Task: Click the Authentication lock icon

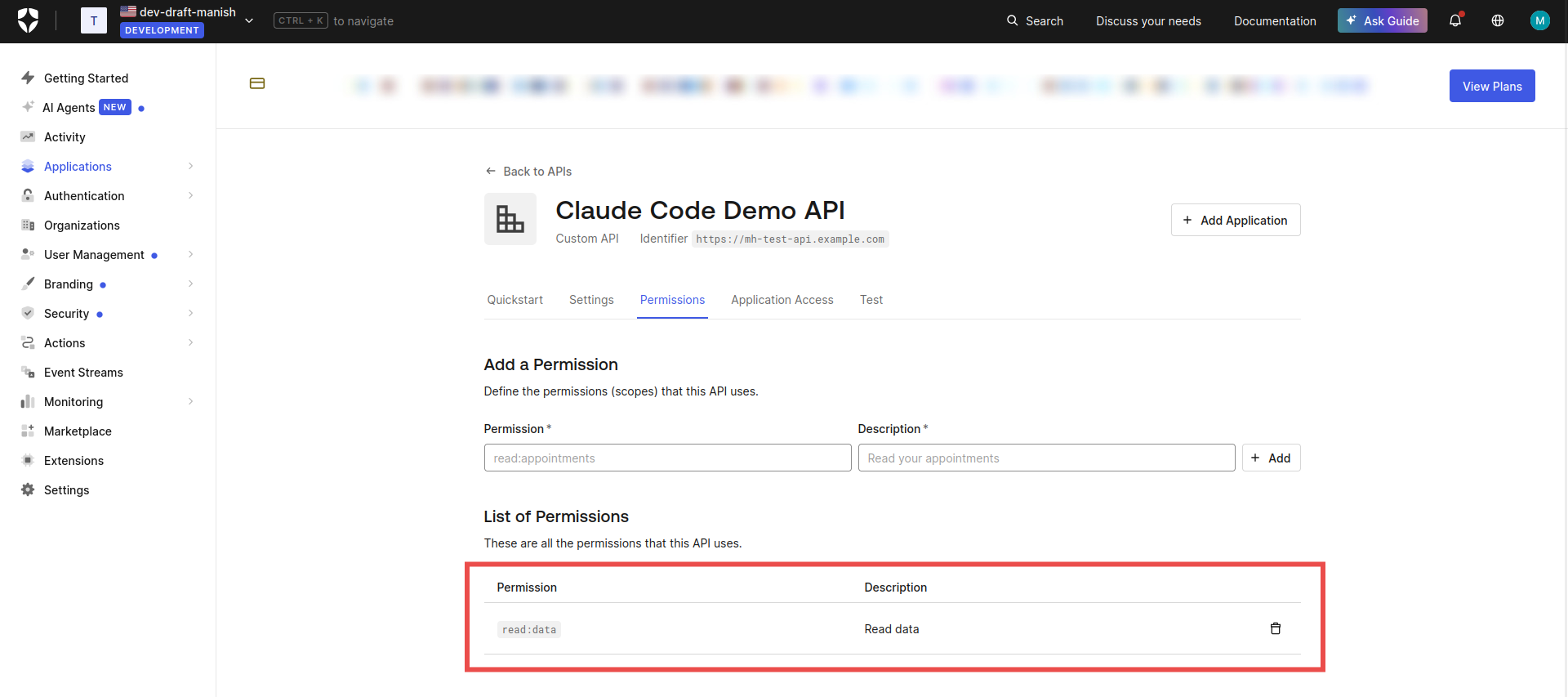Action: (28, 195)
